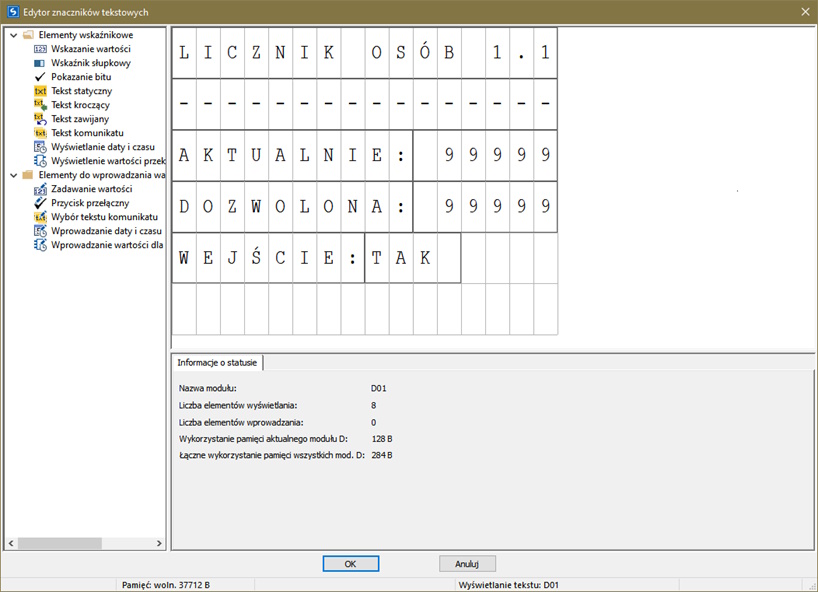Pick the Przycisk przełączny icon
This screenshot has width=818, height=592.
click(x=40, y=202)
